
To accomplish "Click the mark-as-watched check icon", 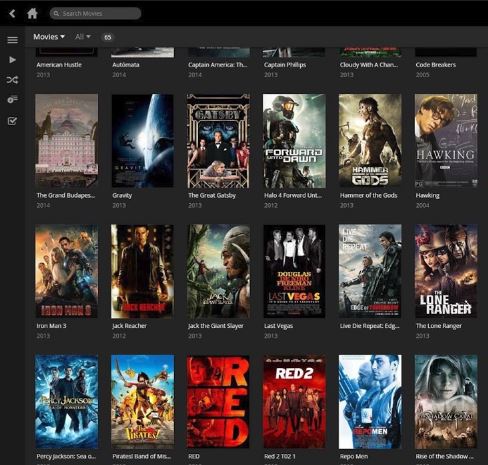I will [12, 121].
